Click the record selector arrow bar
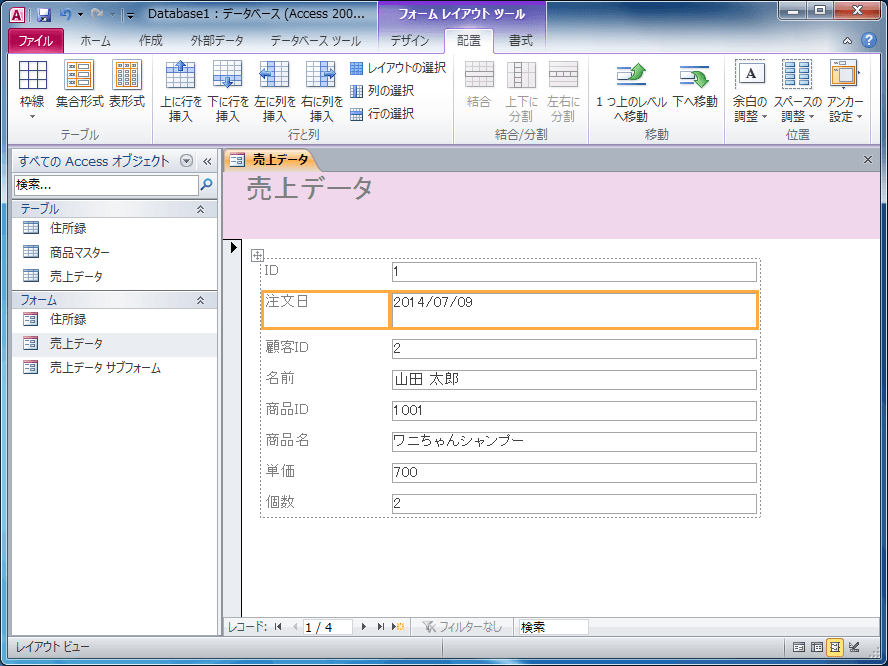The height and width of the screenshot is (666, 888). click(233, 428)
